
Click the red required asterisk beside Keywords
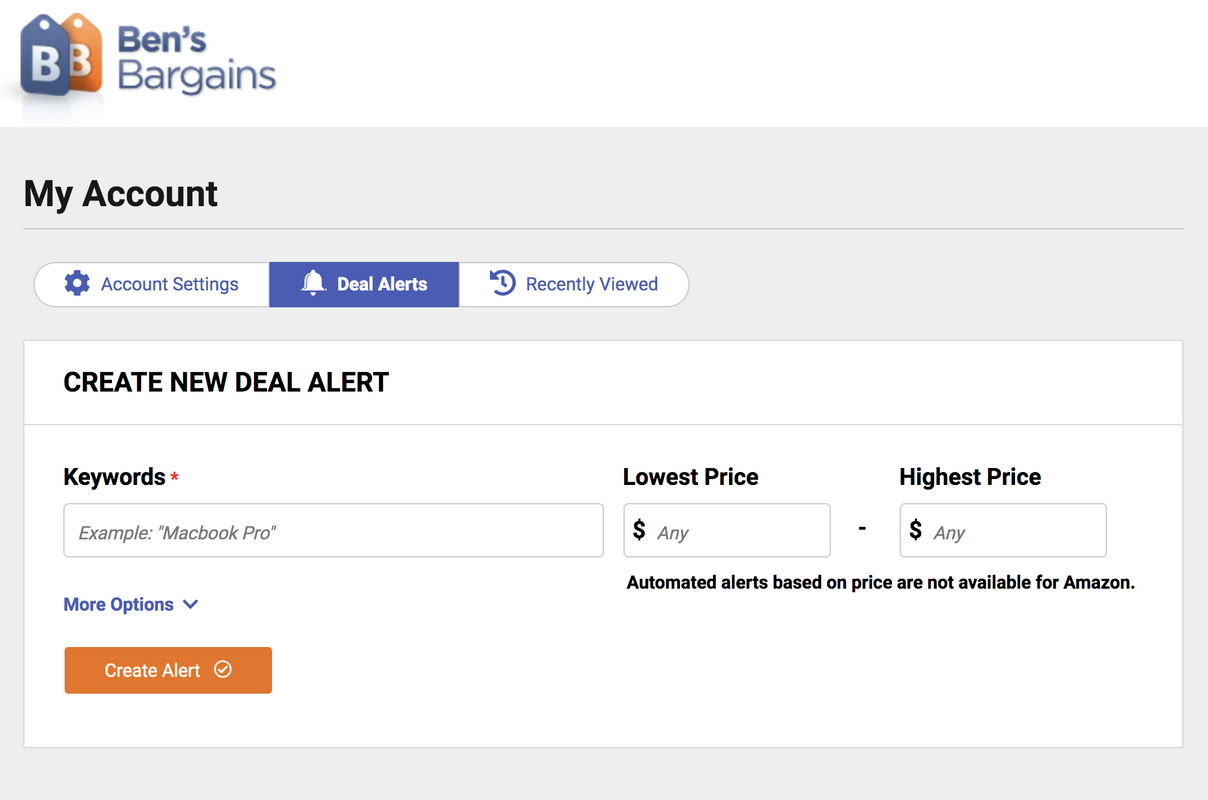(175, 478)
